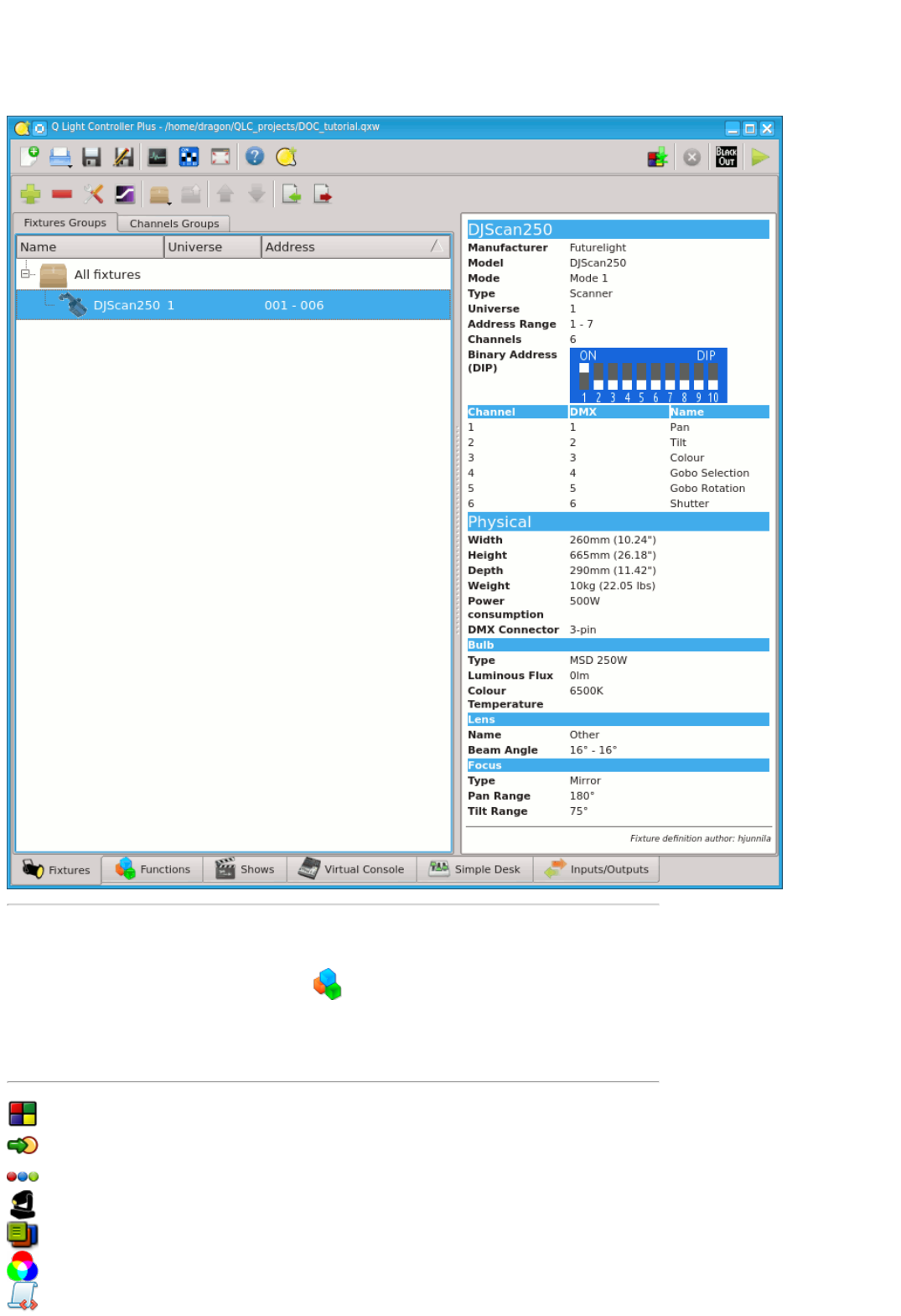Click the DIP switch binary address graphic
The width and height of the screenshot is (901, 1316).
click(x=648, y=376)
